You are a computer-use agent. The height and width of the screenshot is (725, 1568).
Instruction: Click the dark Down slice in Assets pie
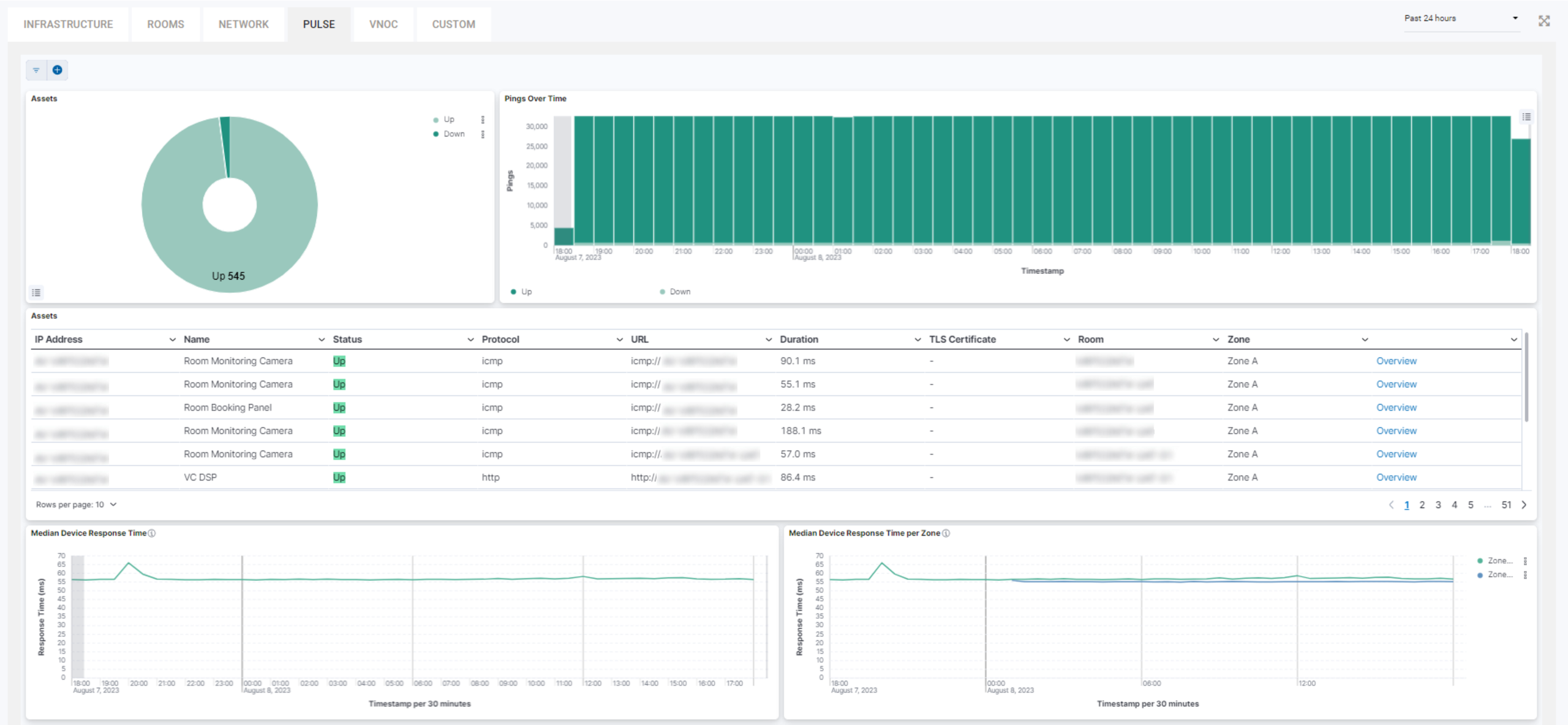(x=226, y=147)
